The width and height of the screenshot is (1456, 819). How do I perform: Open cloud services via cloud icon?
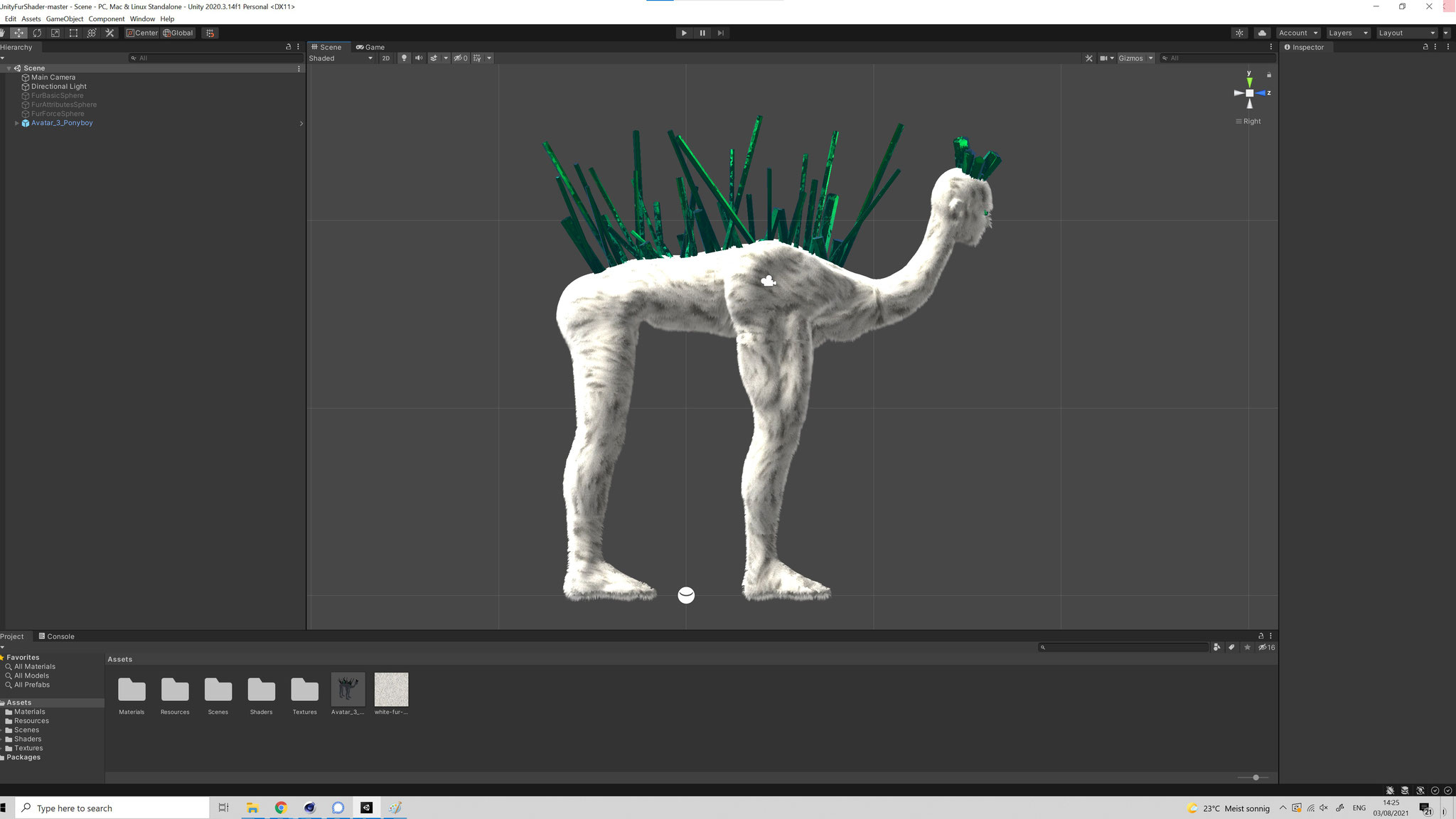click(x=1262, y=33)
